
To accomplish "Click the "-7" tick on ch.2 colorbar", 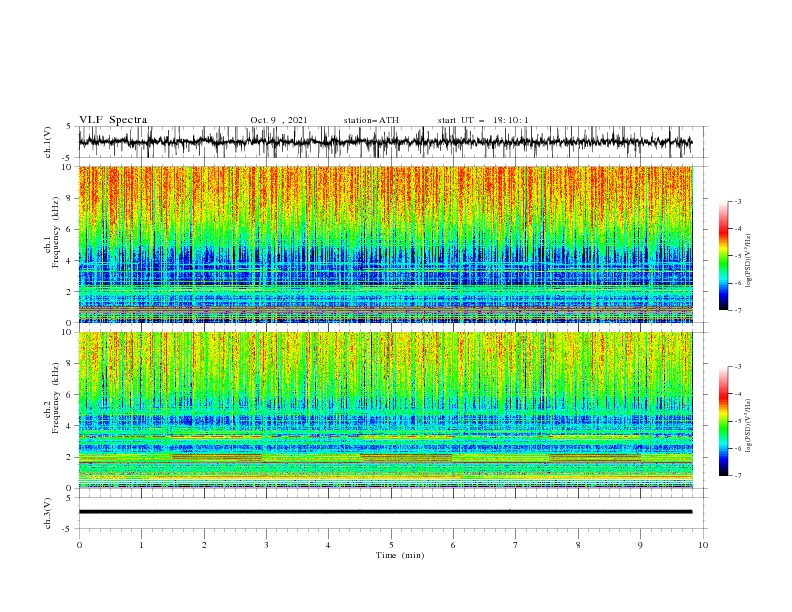I will coord(737,476).
